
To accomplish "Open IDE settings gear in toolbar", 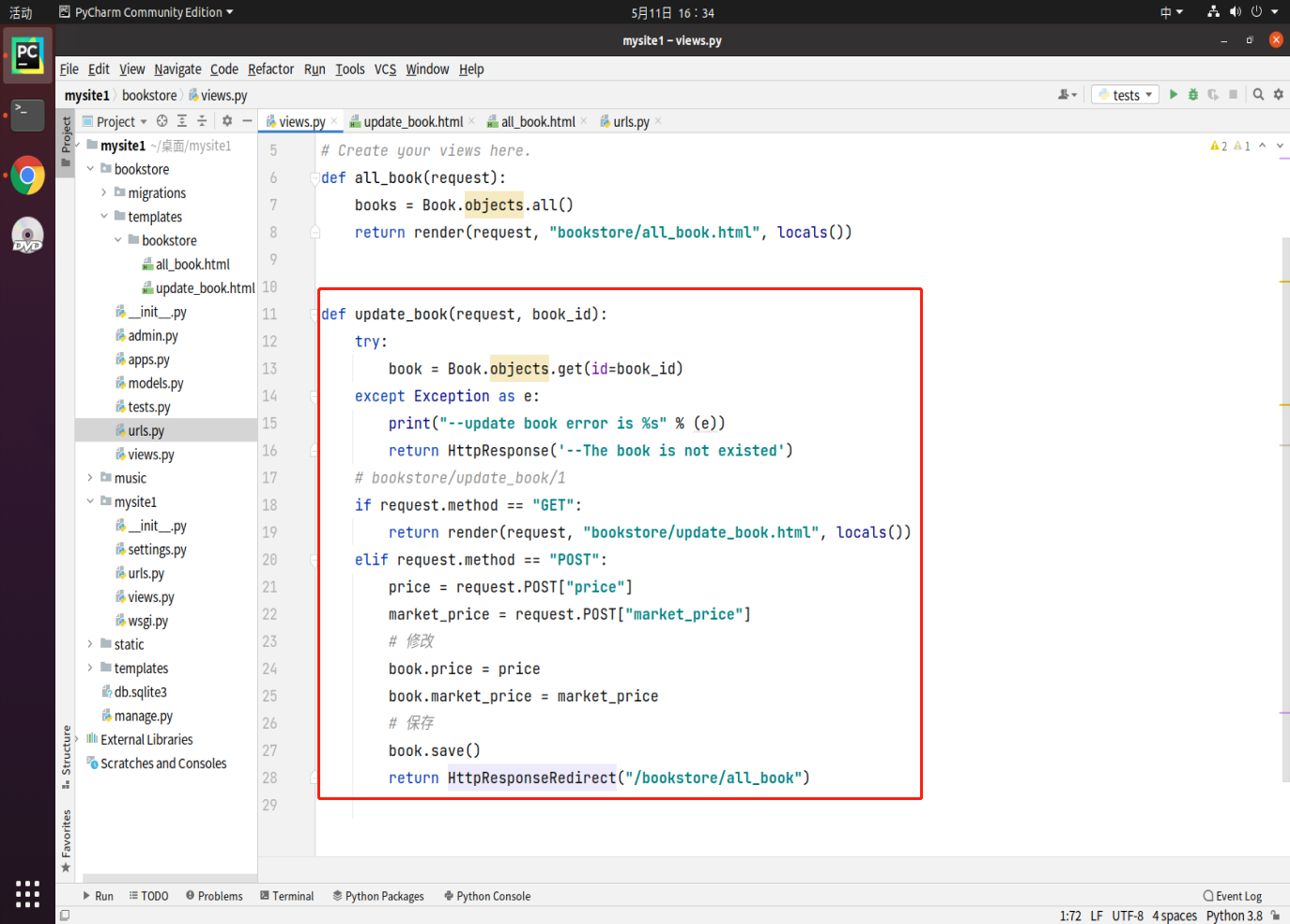I will (x=1278, y=95).
